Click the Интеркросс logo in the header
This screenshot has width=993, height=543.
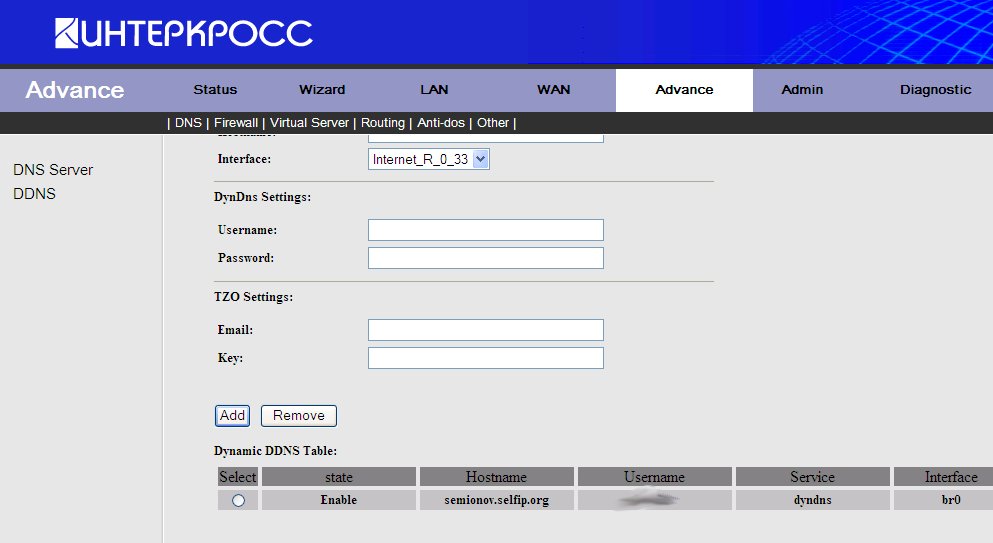tap(183, 33)
